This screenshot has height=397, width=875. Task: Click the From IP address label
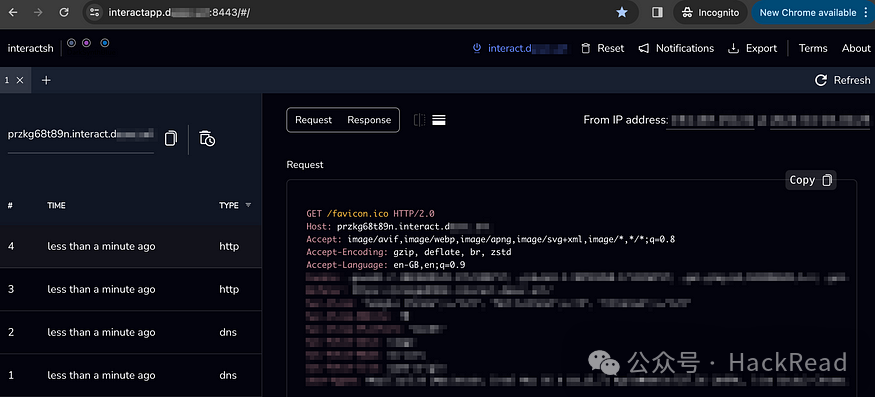625,119
